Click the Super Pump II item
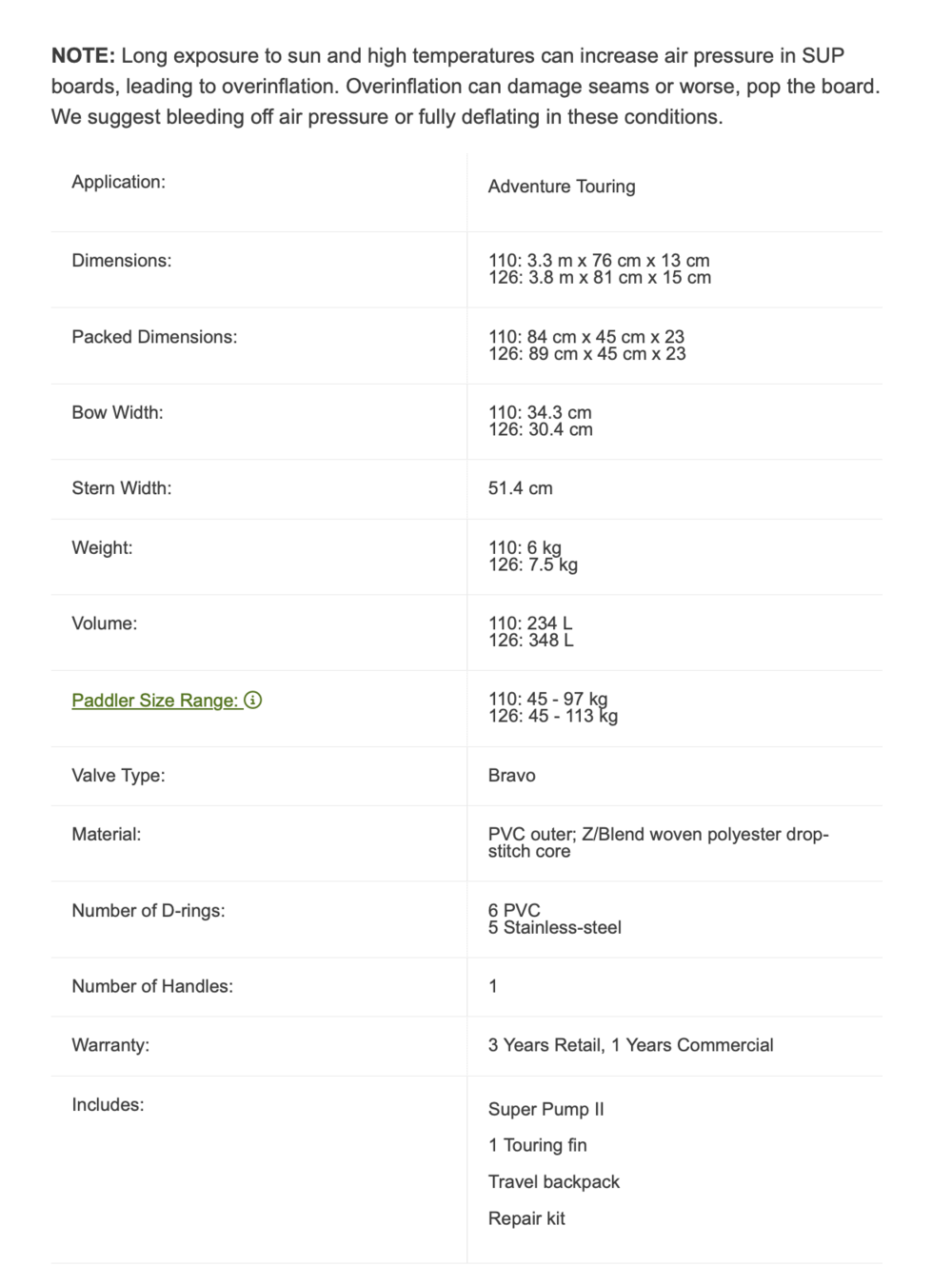The image size is (952, 1285). pyautogui.click(x=545, y=1110)
